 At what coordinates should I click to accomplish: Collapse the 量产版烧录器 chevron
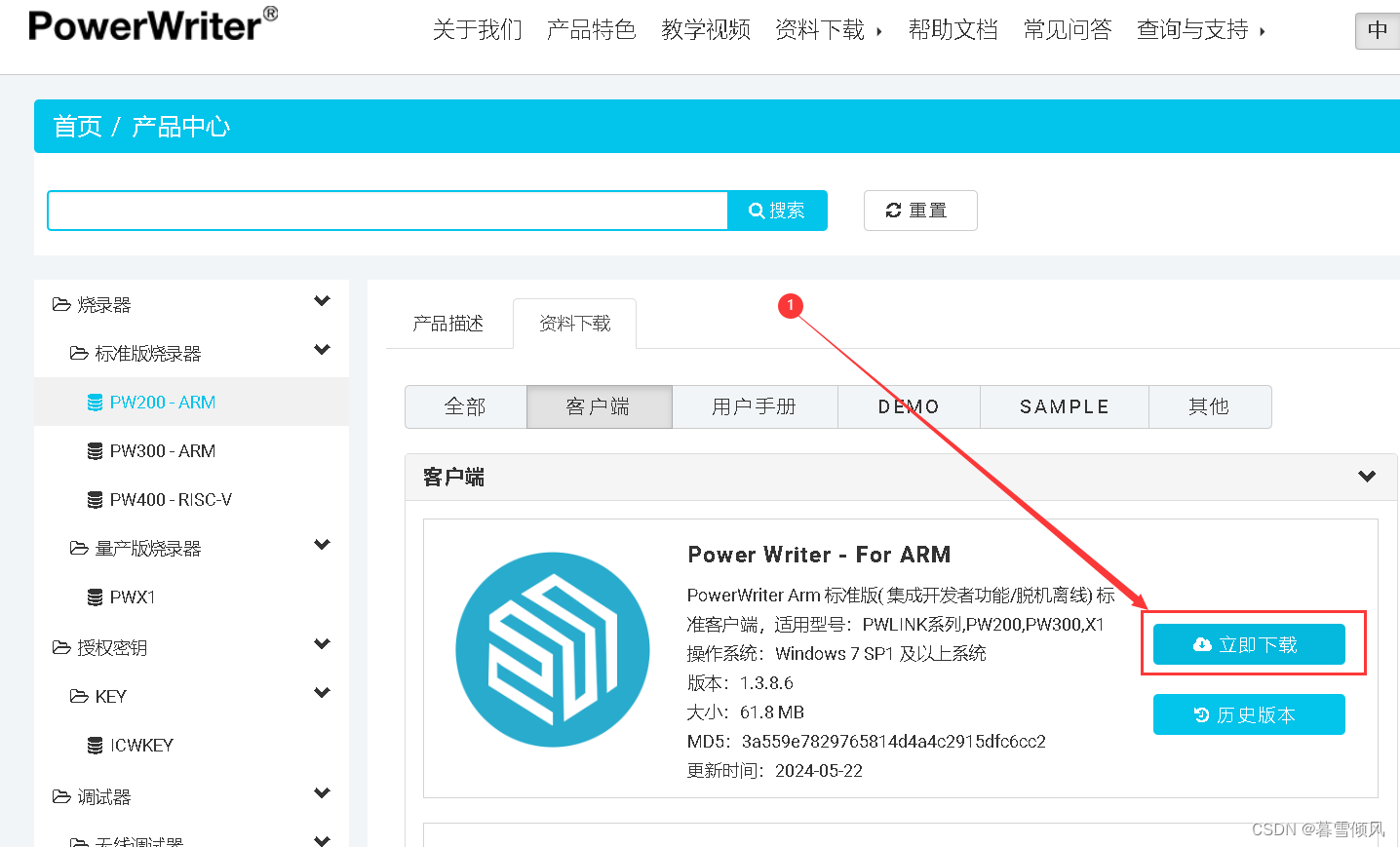pos(323,545)
